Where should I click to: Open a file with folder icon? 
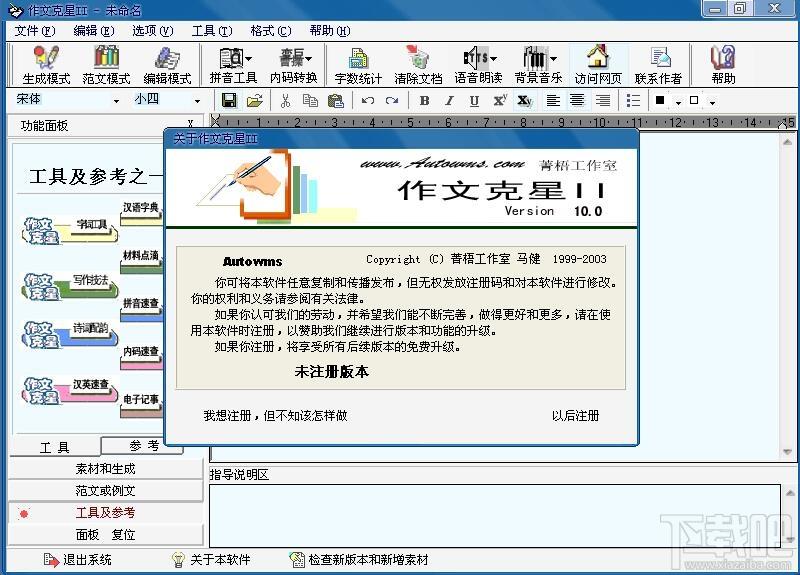pos(255,101)
